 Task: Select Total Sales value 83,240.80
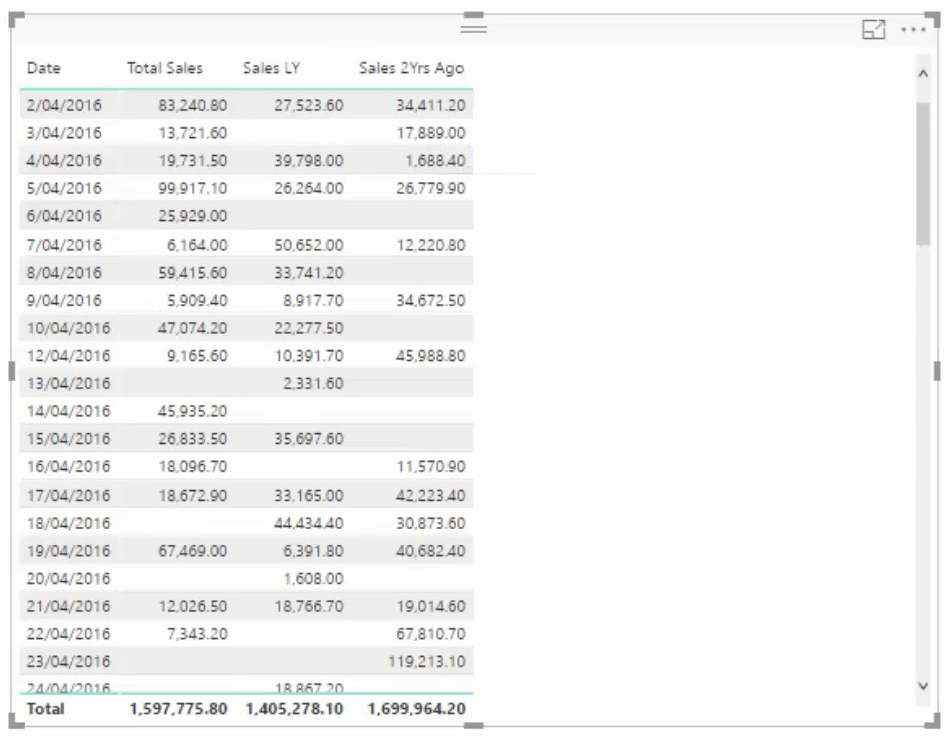pyautogui.click(x=193, y=105)
